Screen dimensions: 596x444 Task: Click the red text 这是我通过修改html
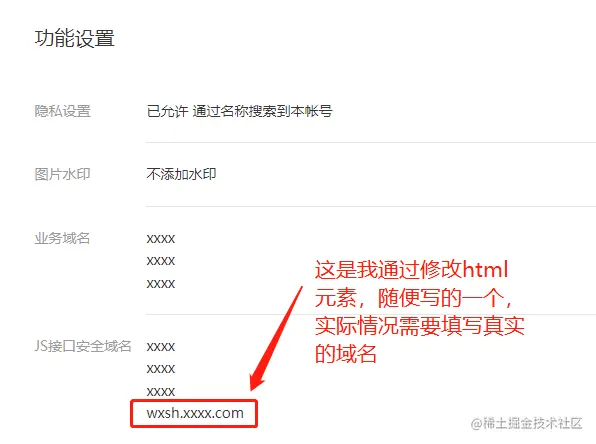[x=412, y=270]
